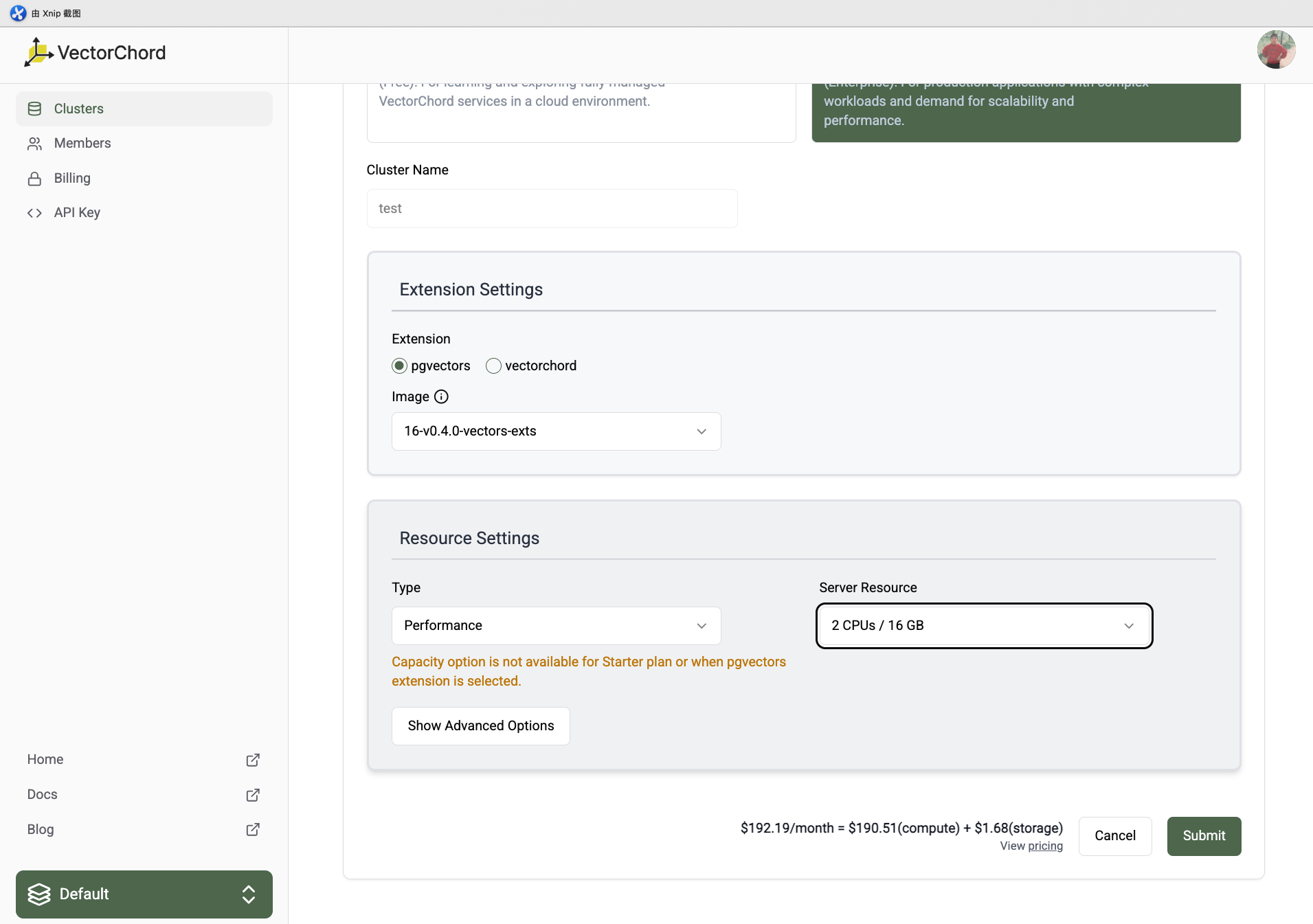Image resolution: width=1313 pixels, height=924 pixels.
Task: Follow the View pricing link
Action: click(x=1045, y=846)
